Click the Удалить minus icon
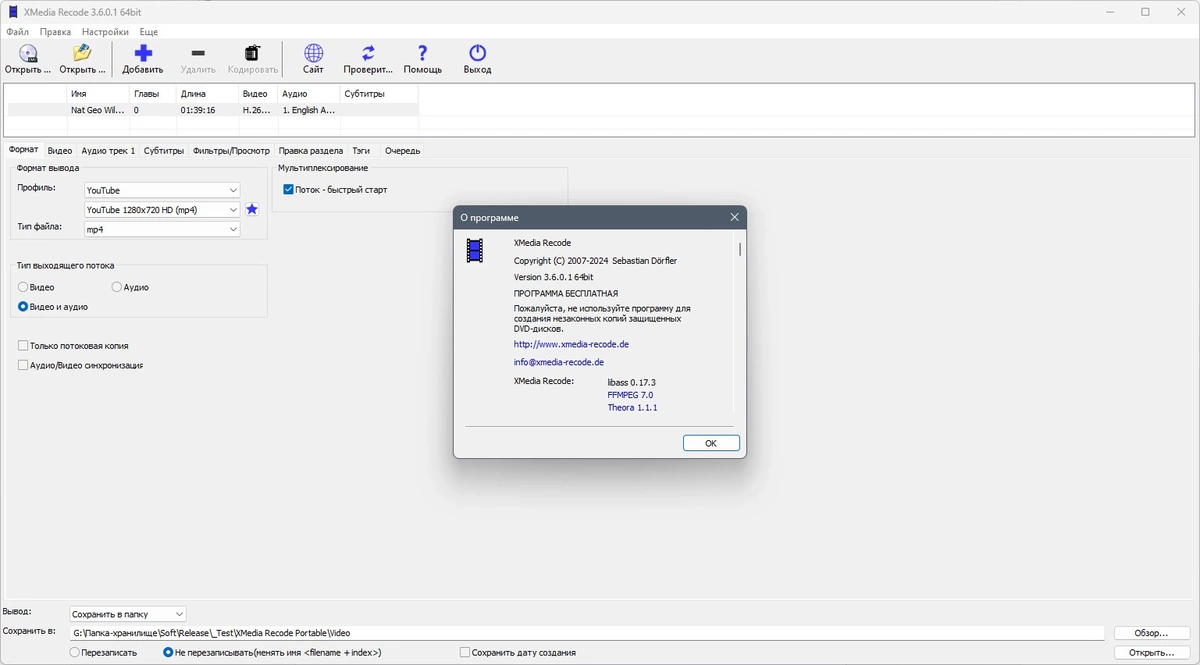This screenshot has height=665, width=1200. 198,53
